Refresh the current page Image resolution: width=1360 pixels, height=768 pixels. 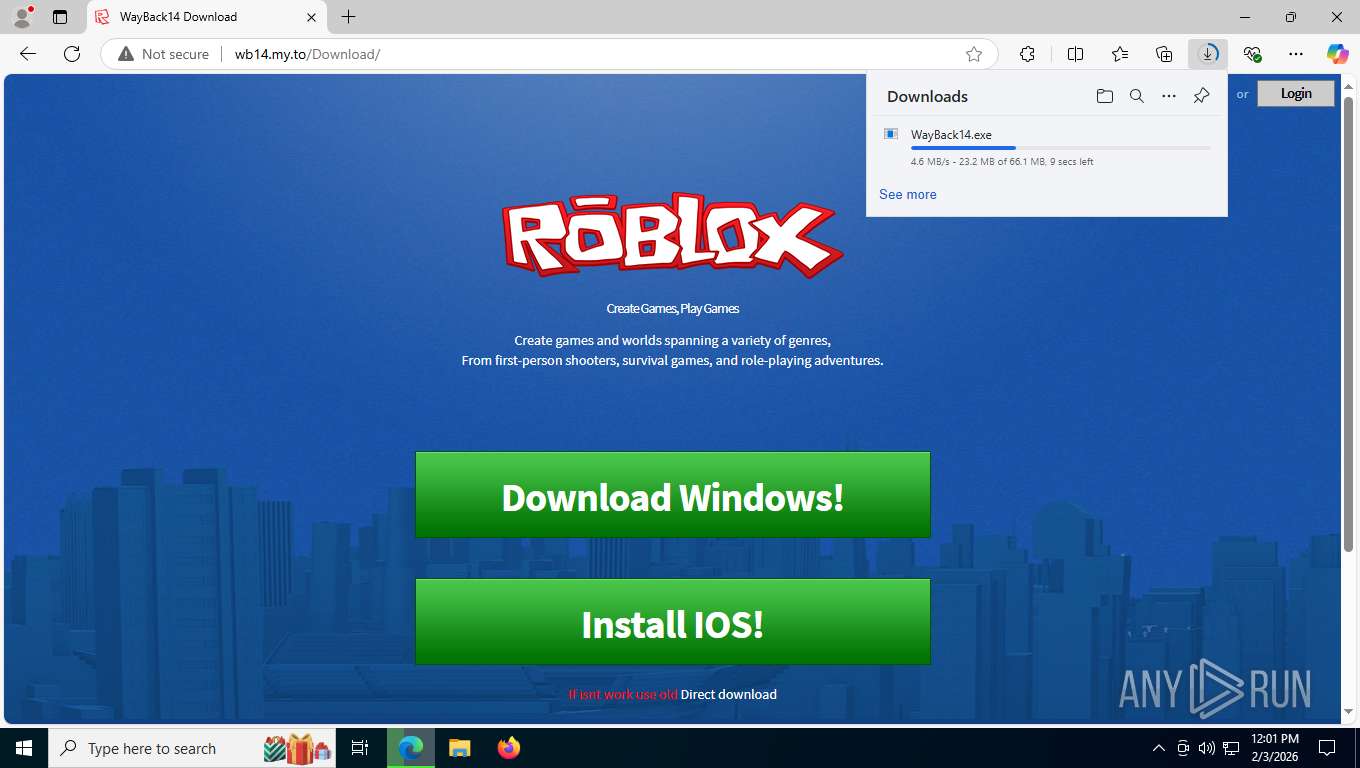coord(72,54)
